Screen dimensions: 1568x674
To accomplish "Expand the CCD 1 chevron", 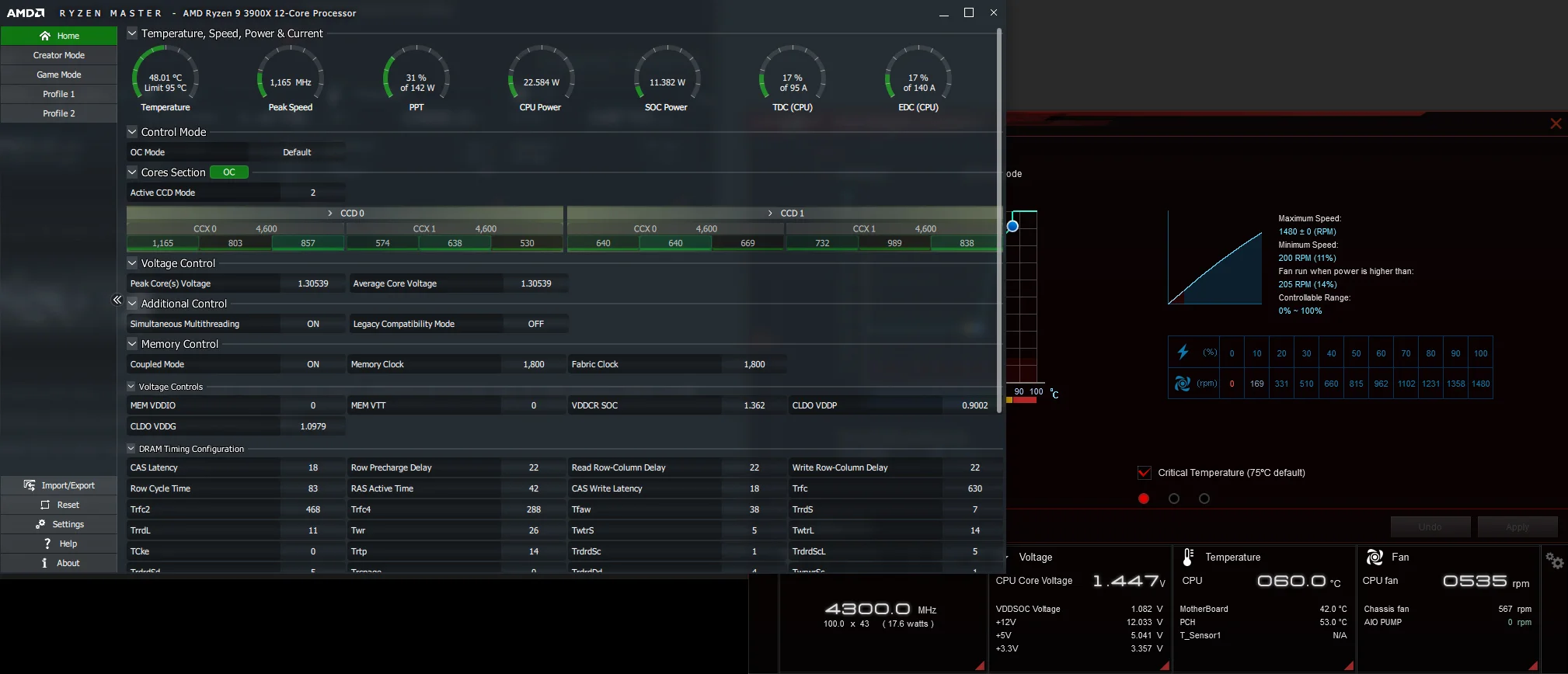I will (770, 213).
